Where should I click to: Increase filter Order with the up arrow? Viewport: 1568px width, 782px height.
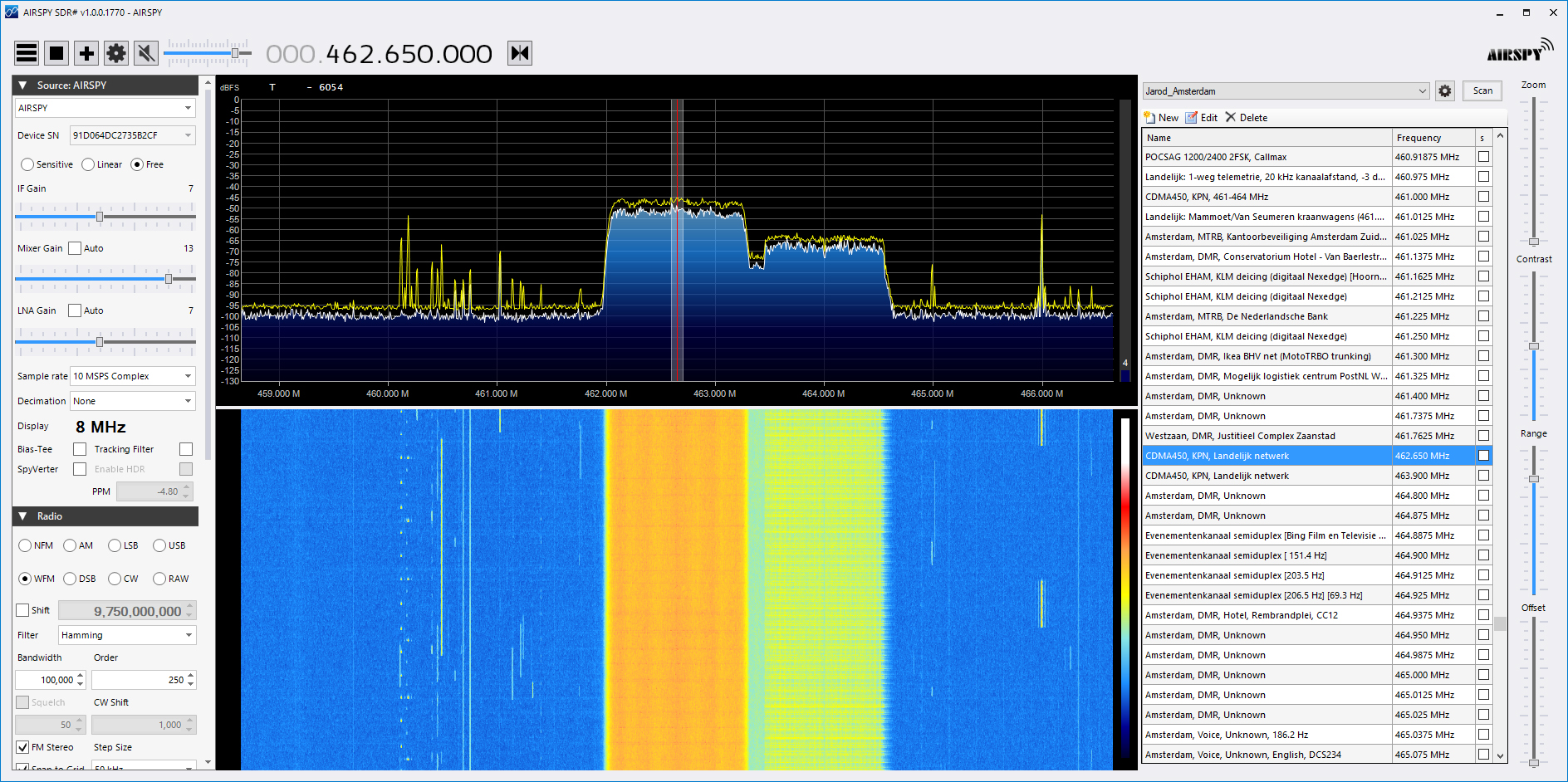click(x=191, y=676)
